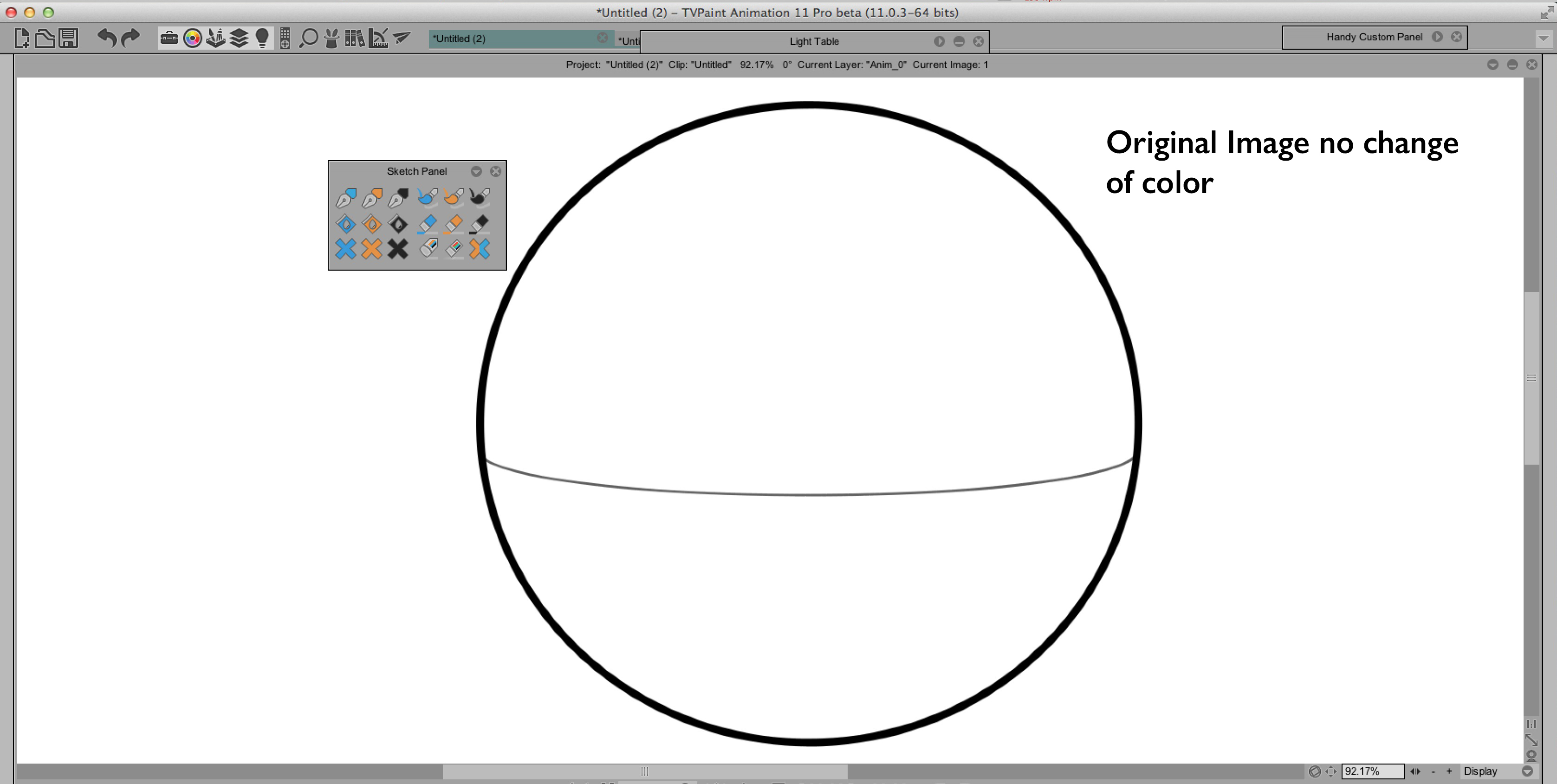Select the tri-color striped eraser in Sketch Panel

point(428,248)
